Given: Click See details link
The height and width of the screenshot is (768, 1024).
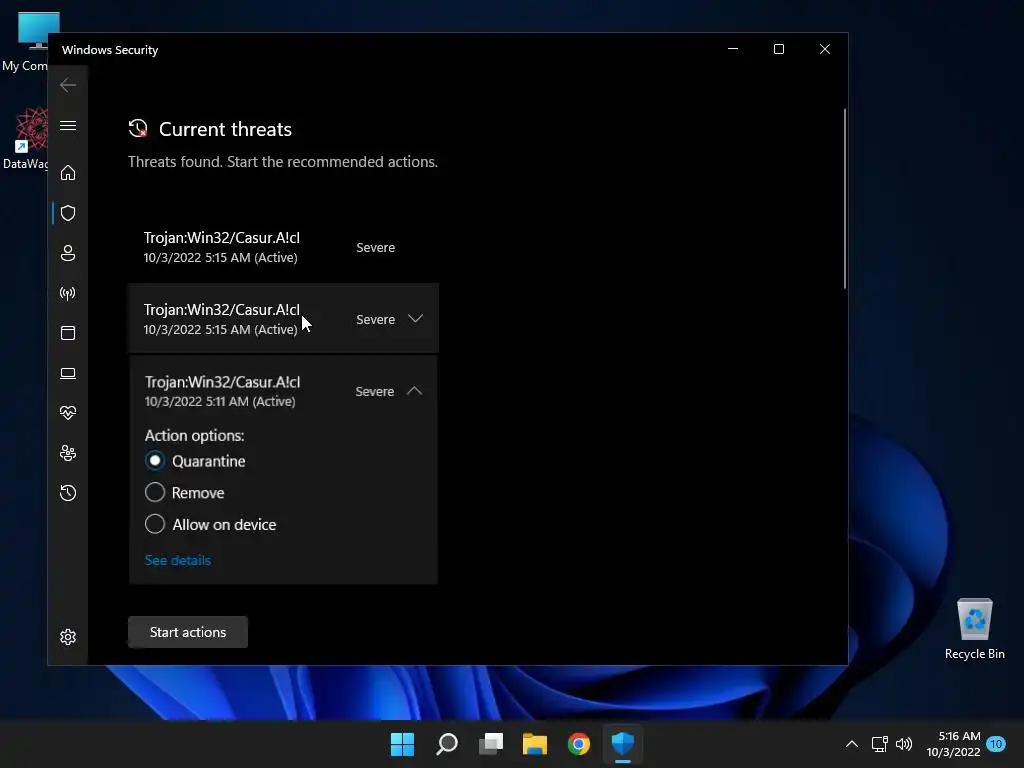Looking at the screenshot, I should click(x=178, y=560).
